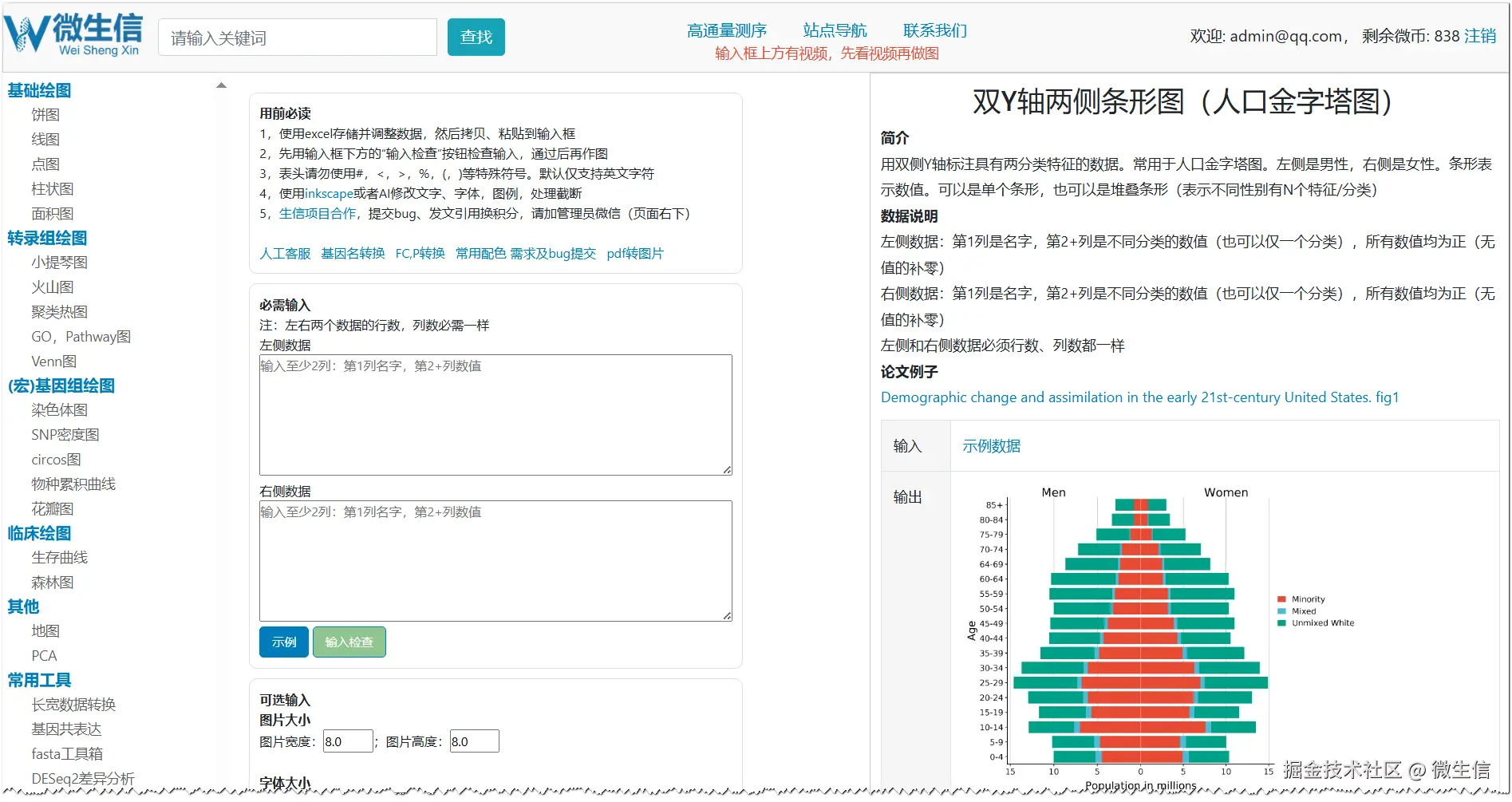Click the keyword search input field
The height and width of the screenshot is (802, 1512).
298,38
